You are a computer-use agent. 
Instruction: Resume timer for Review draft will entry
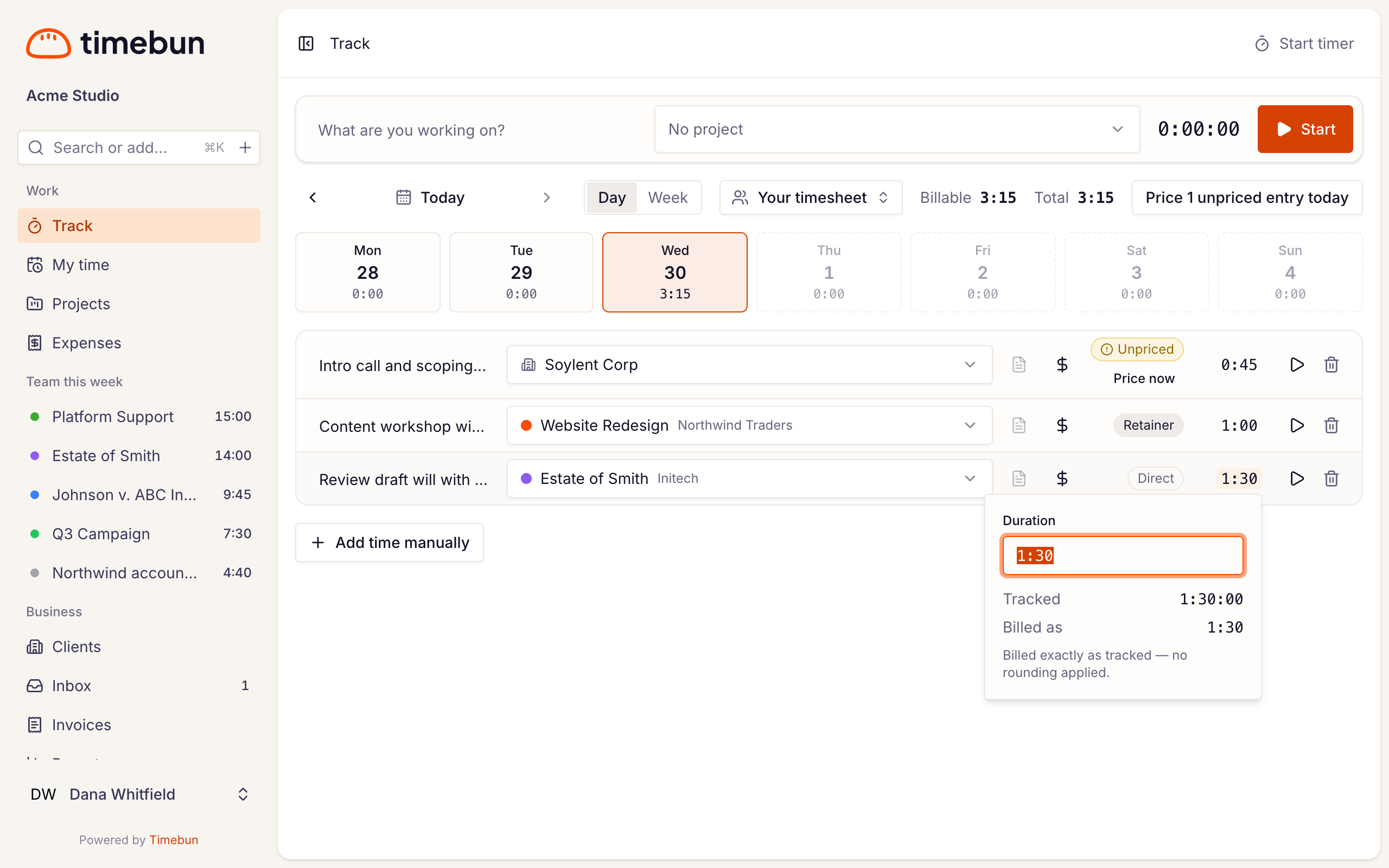(1297, 478)
